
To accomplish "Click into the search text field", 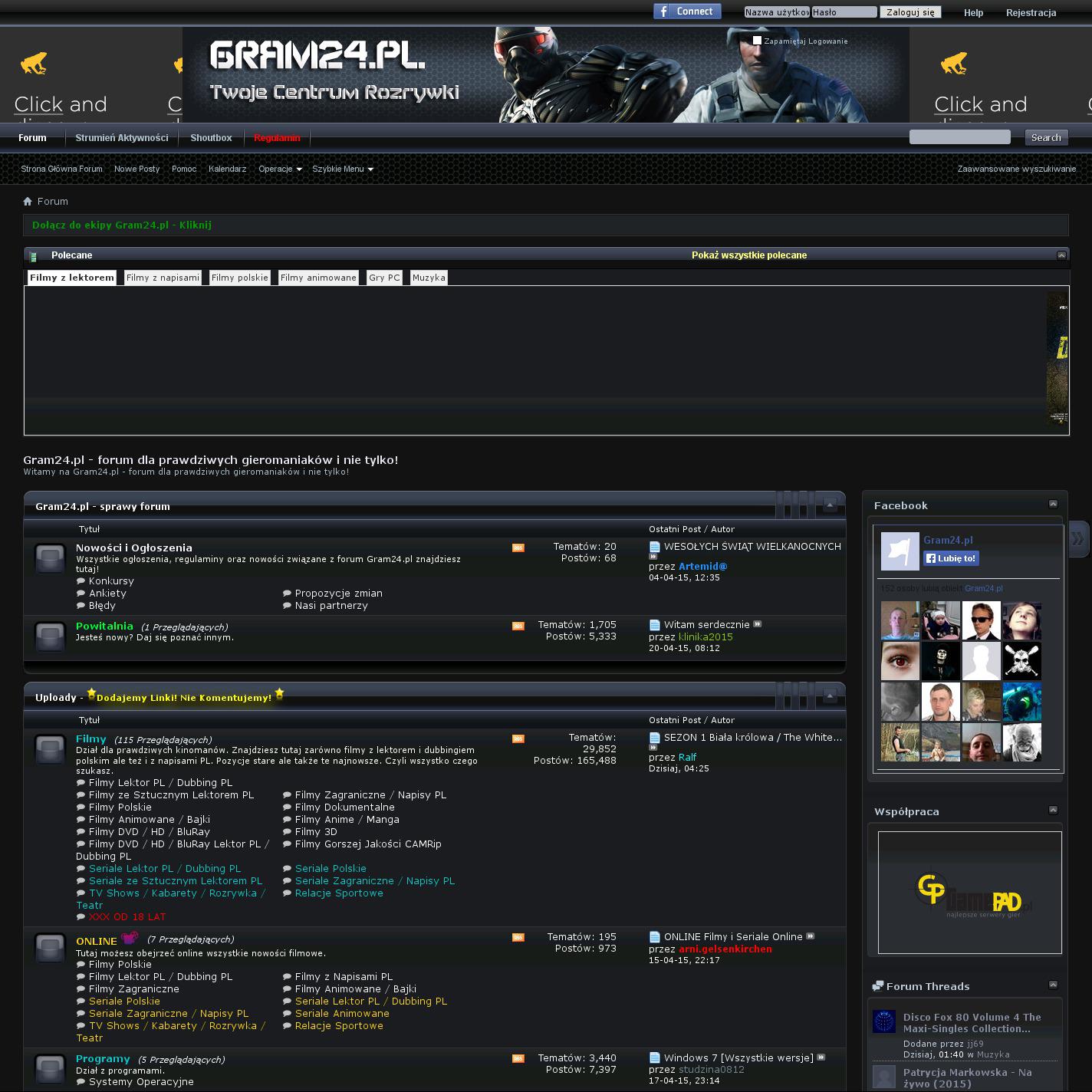I will point(959,137).
